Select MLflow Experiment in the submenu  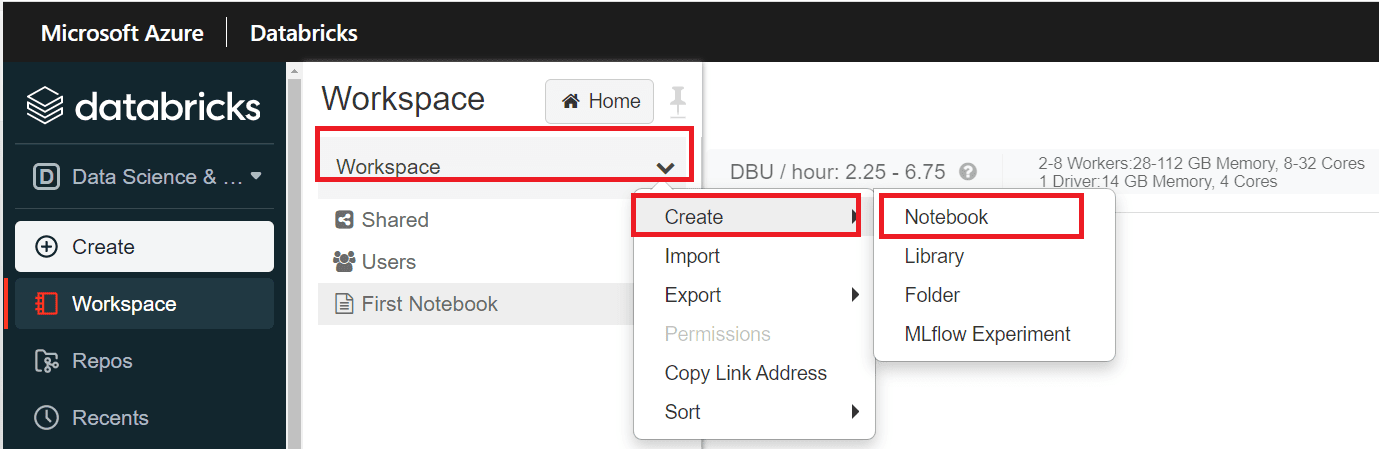point(987,334)
